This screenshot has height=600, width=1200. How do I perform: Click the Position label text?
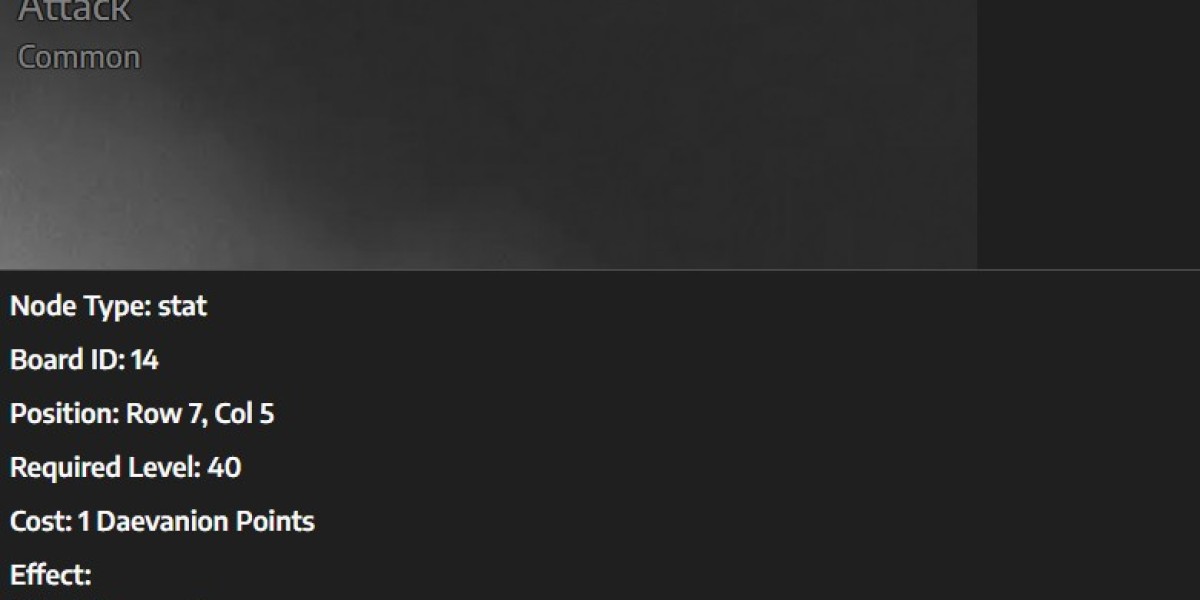64,414
